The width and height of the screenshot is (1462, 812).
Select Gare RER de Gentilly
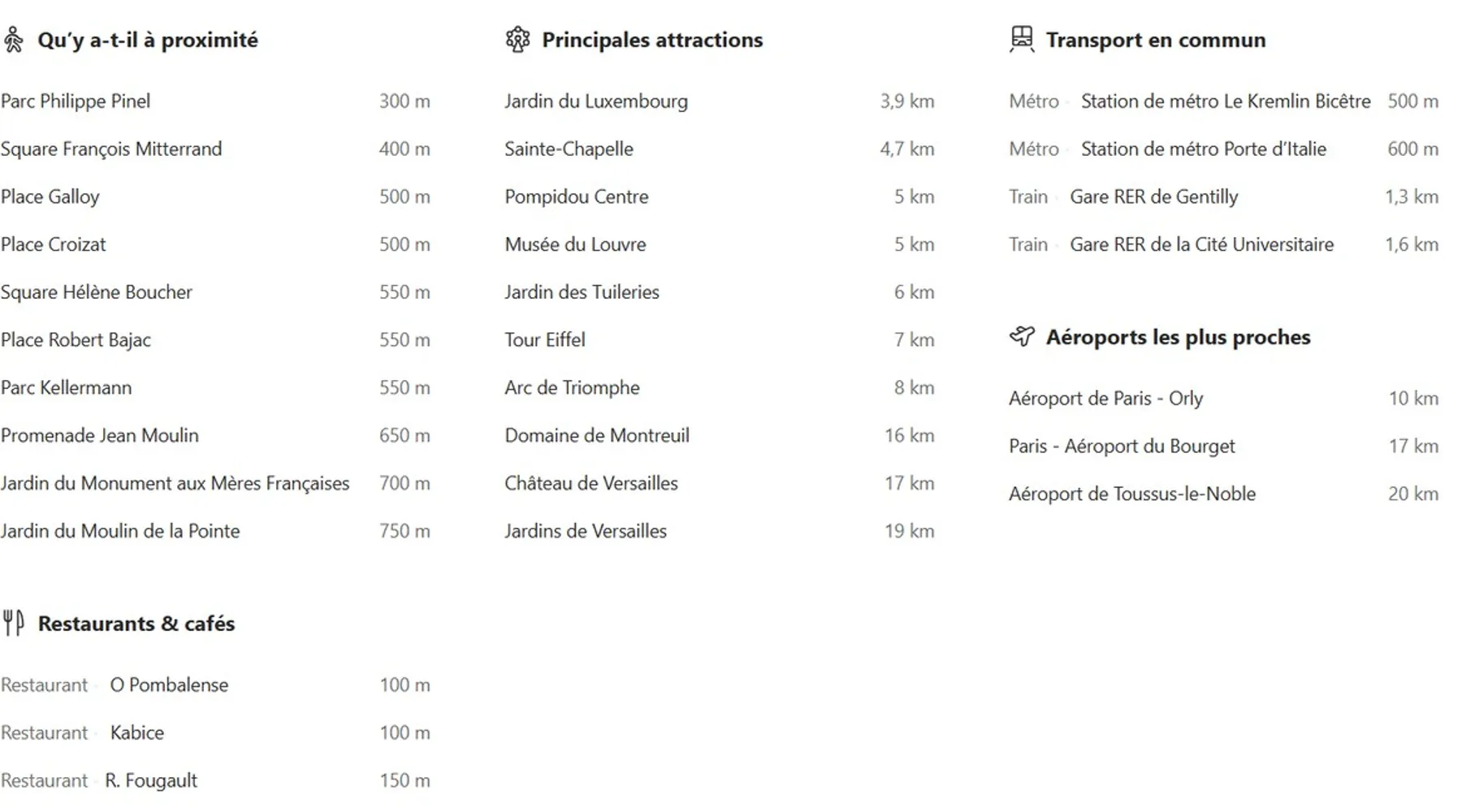coord(1153,197)
